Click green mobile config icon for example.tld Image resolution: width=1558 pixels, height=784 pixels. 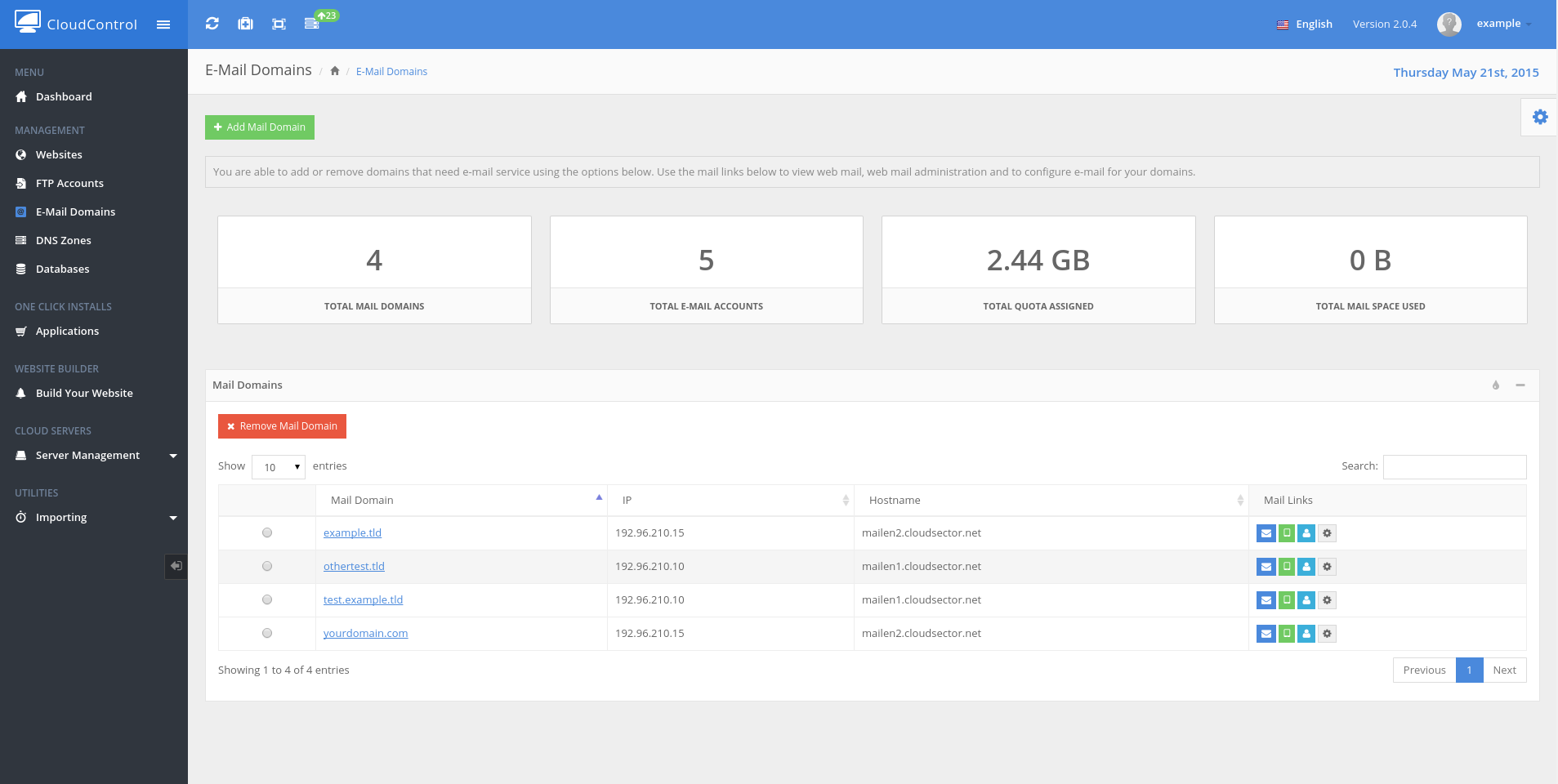1287,533
